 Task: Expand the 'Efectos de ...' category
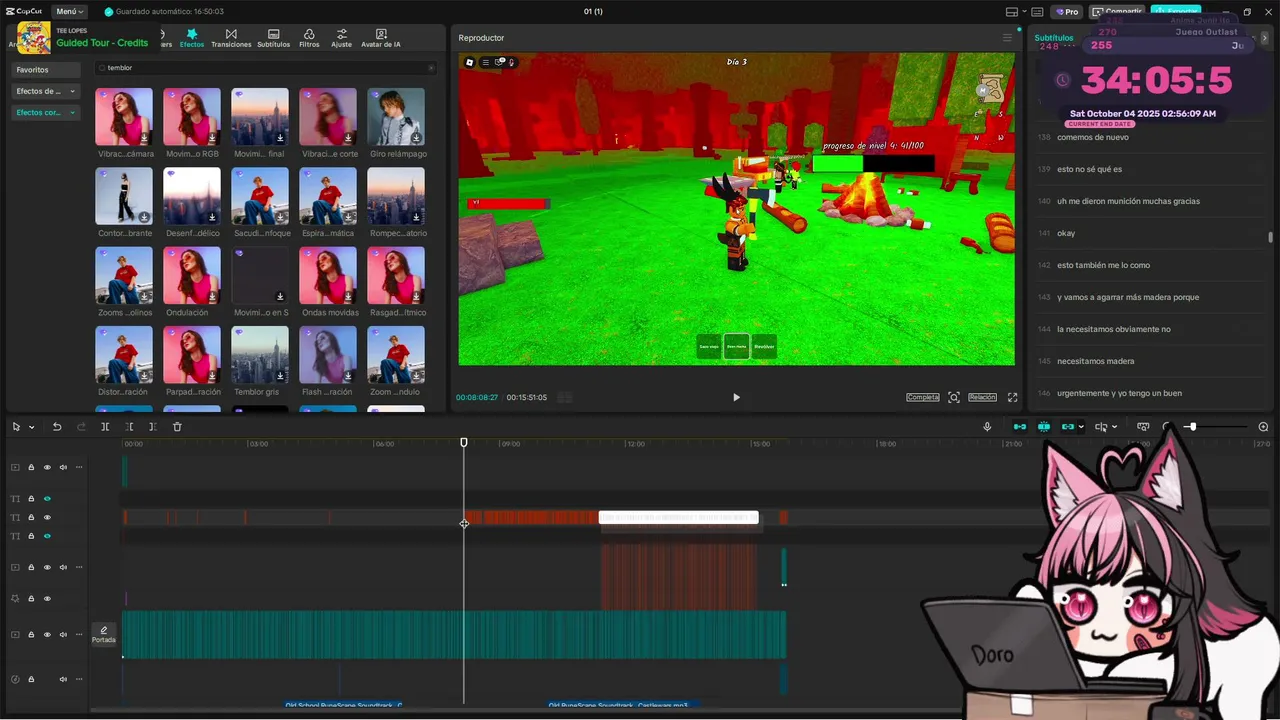pyautogui.click(x=46, y=91)
